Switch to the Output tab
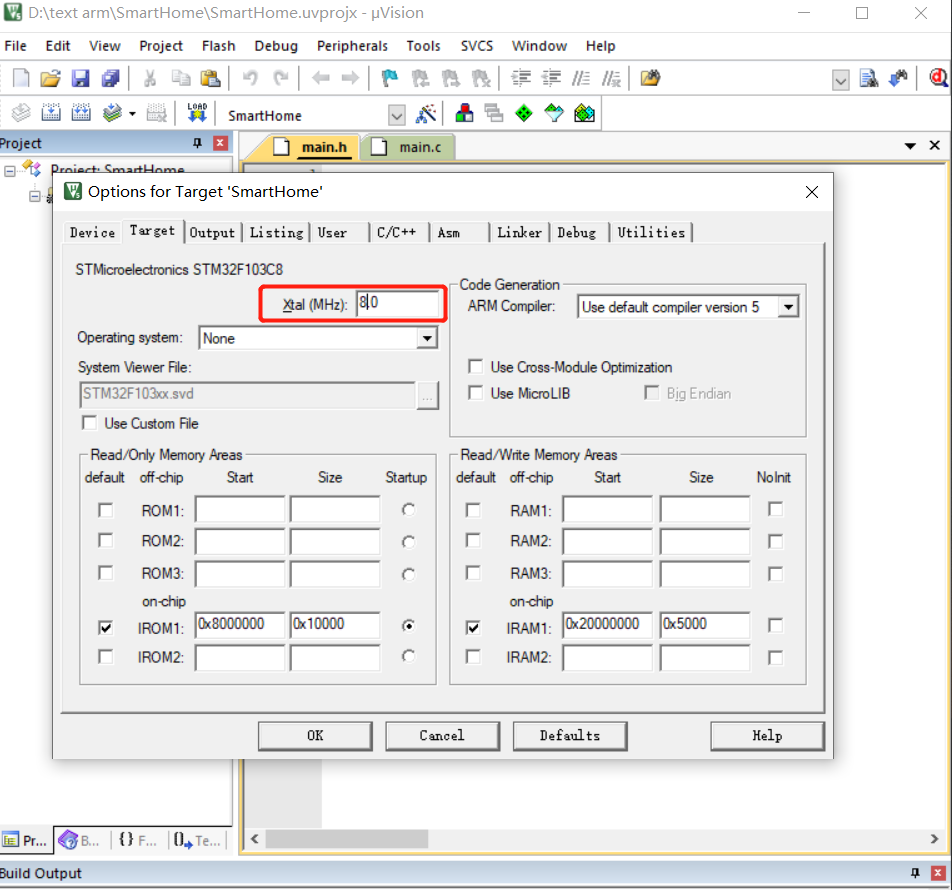 coord(212,233)
